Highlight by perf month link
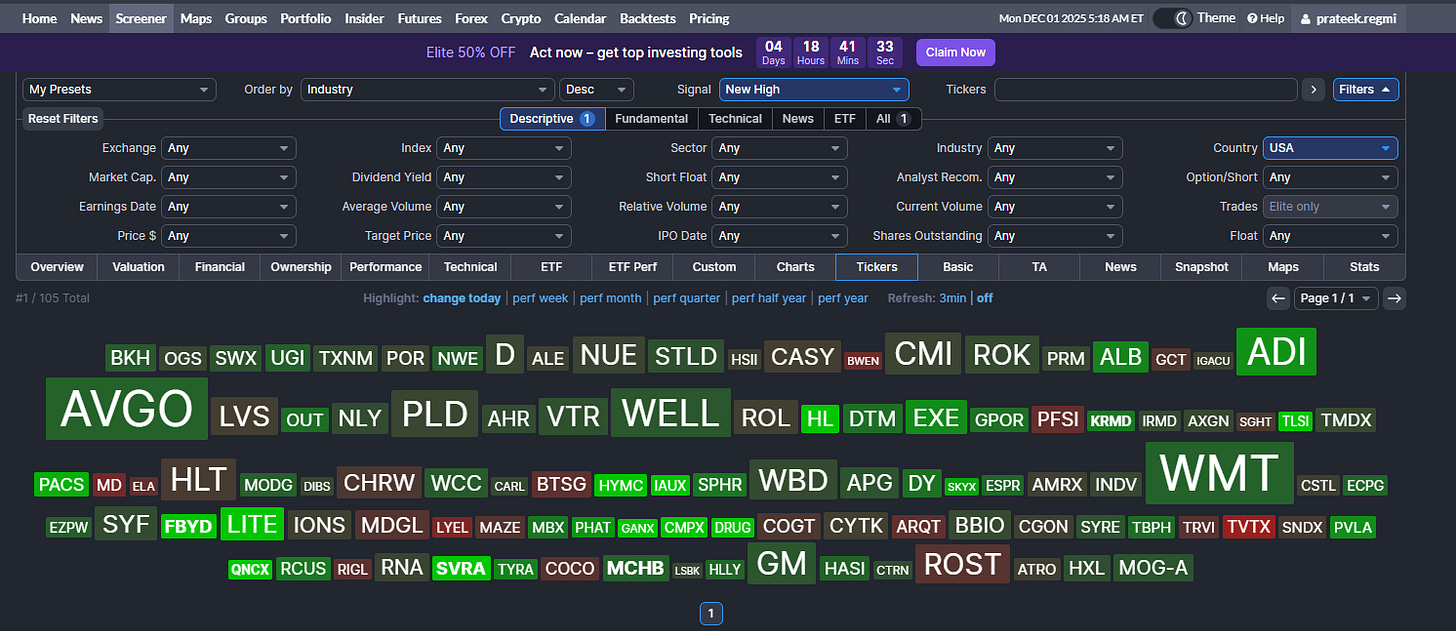The width and height of the screenshot is (1456, 631). pos(610,298)
